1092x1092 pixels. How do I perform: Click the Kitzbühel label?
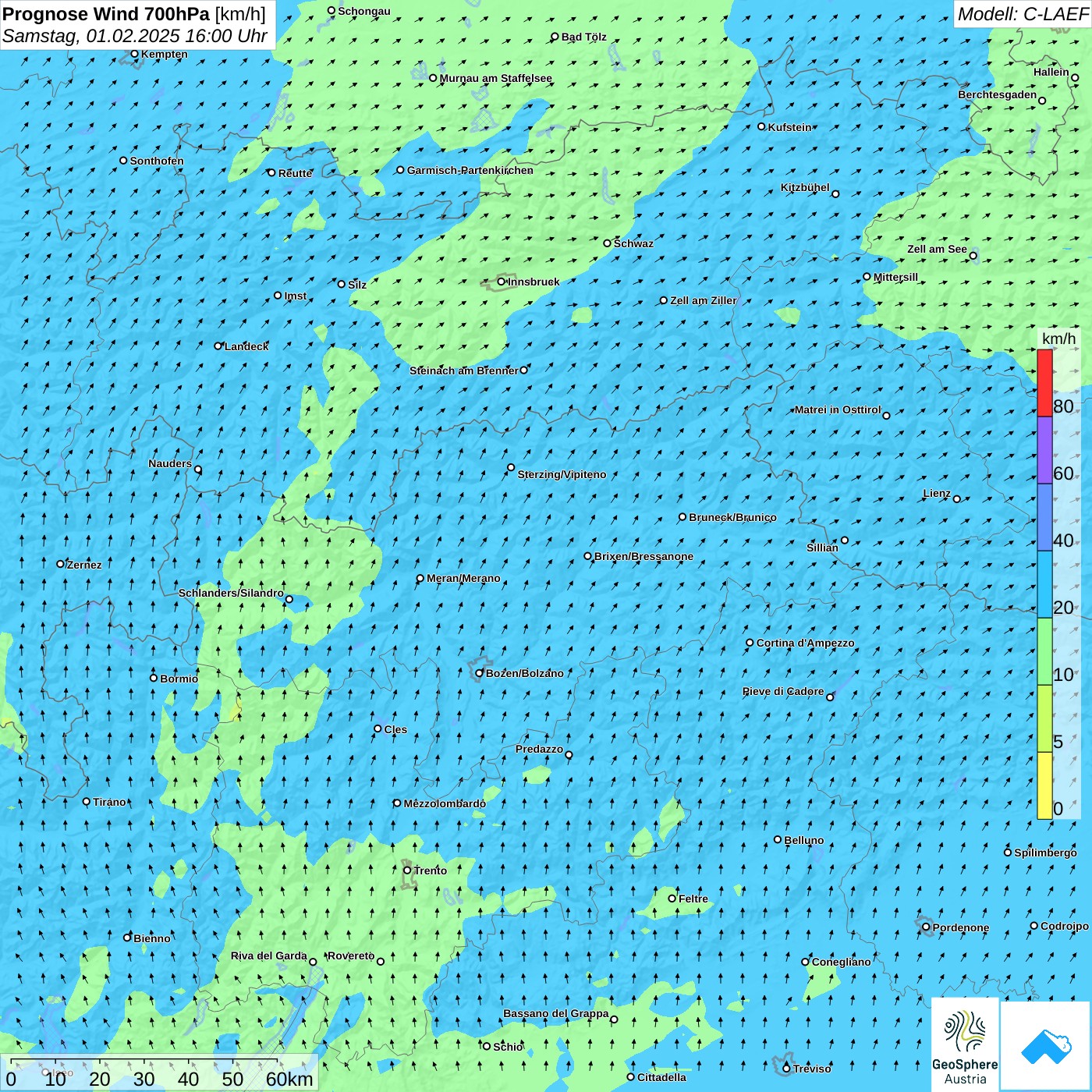tap(805, 187)
